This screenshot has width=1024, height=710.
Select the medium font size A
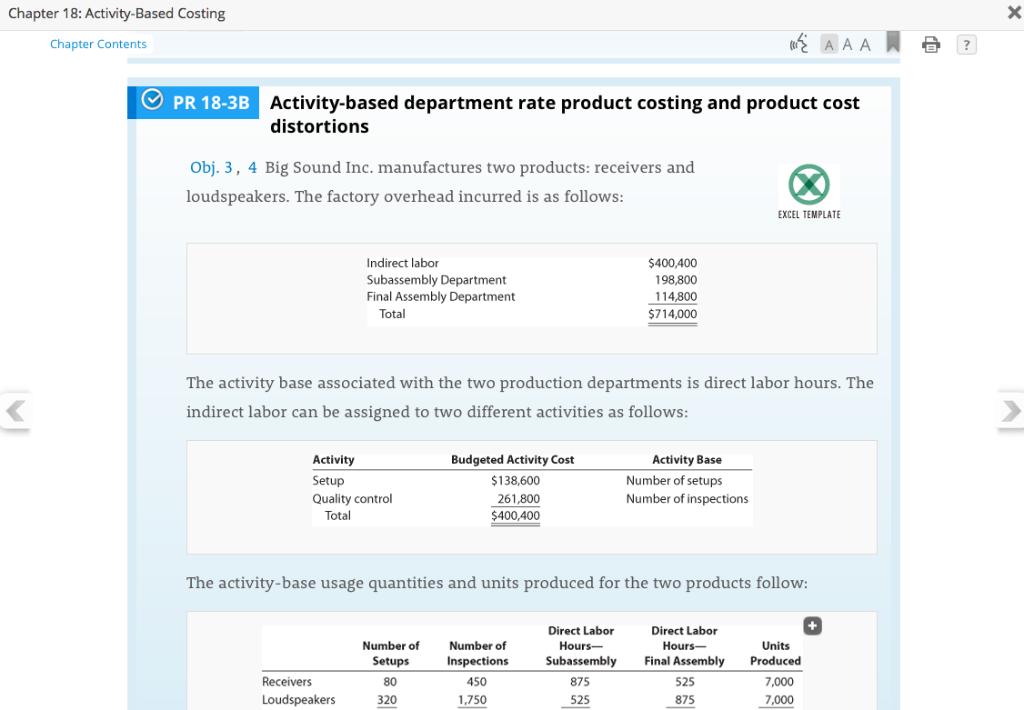click(x=846, y=44)
